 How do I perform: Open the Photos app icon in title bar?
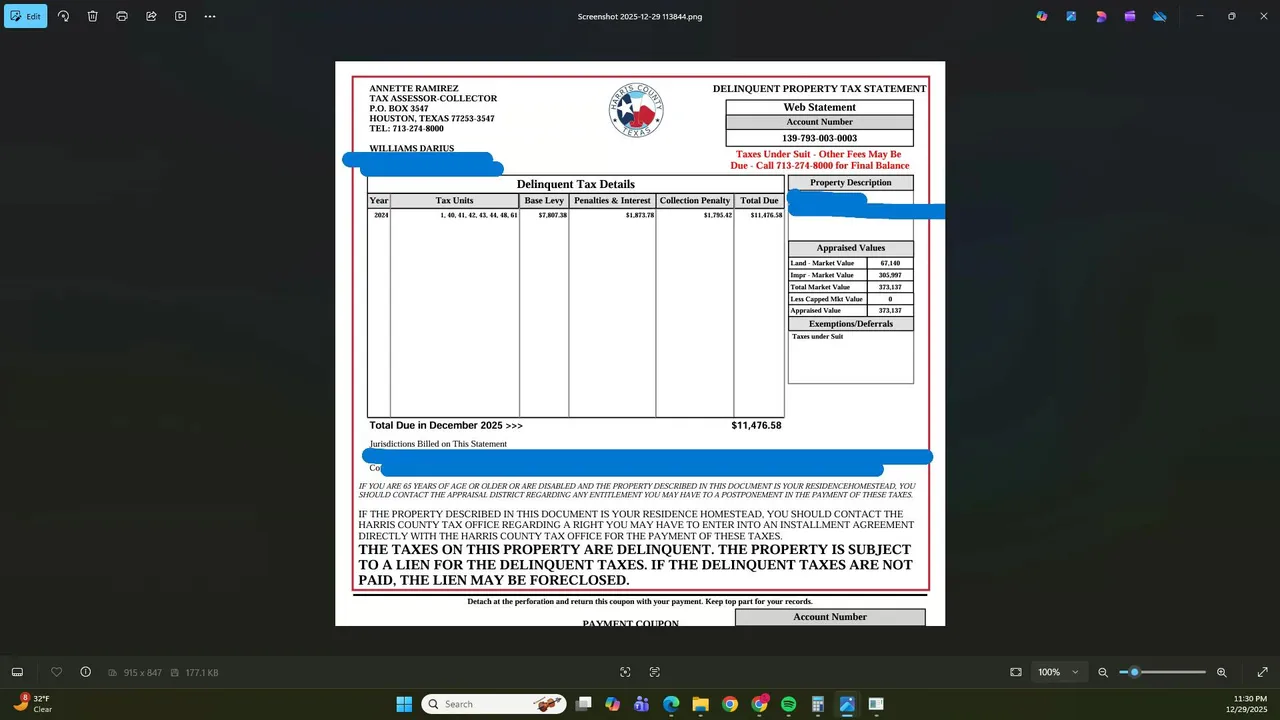tap(1071, 16)
